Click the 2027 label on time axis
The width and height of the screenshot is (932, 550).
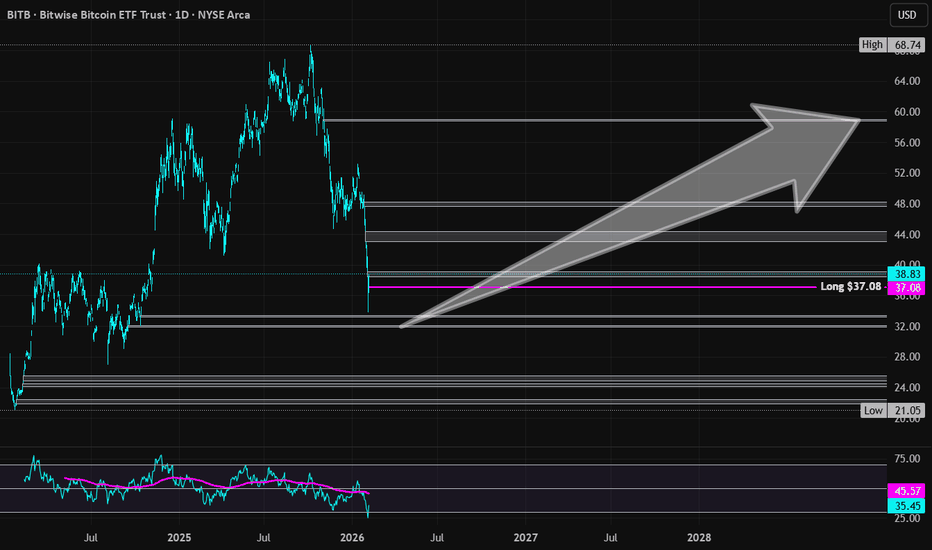pyautogui.click(x=525, y=538)
